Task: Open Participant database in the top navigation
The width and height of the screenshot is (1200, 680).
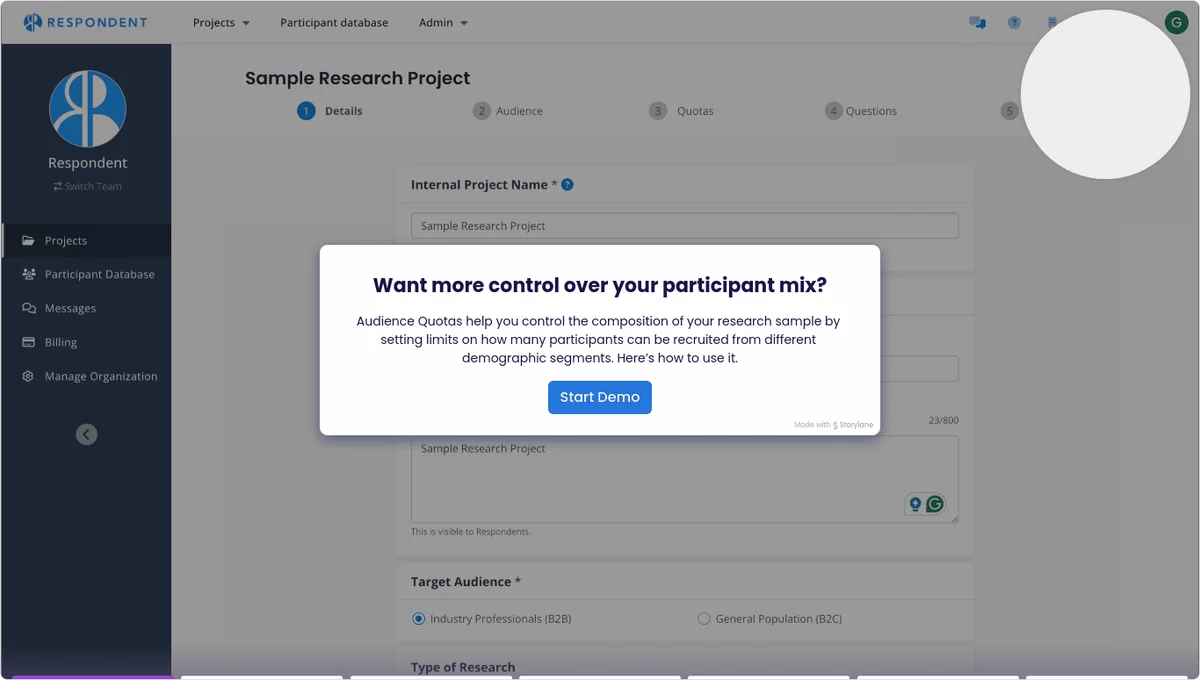Action: [x=334, y=23]
